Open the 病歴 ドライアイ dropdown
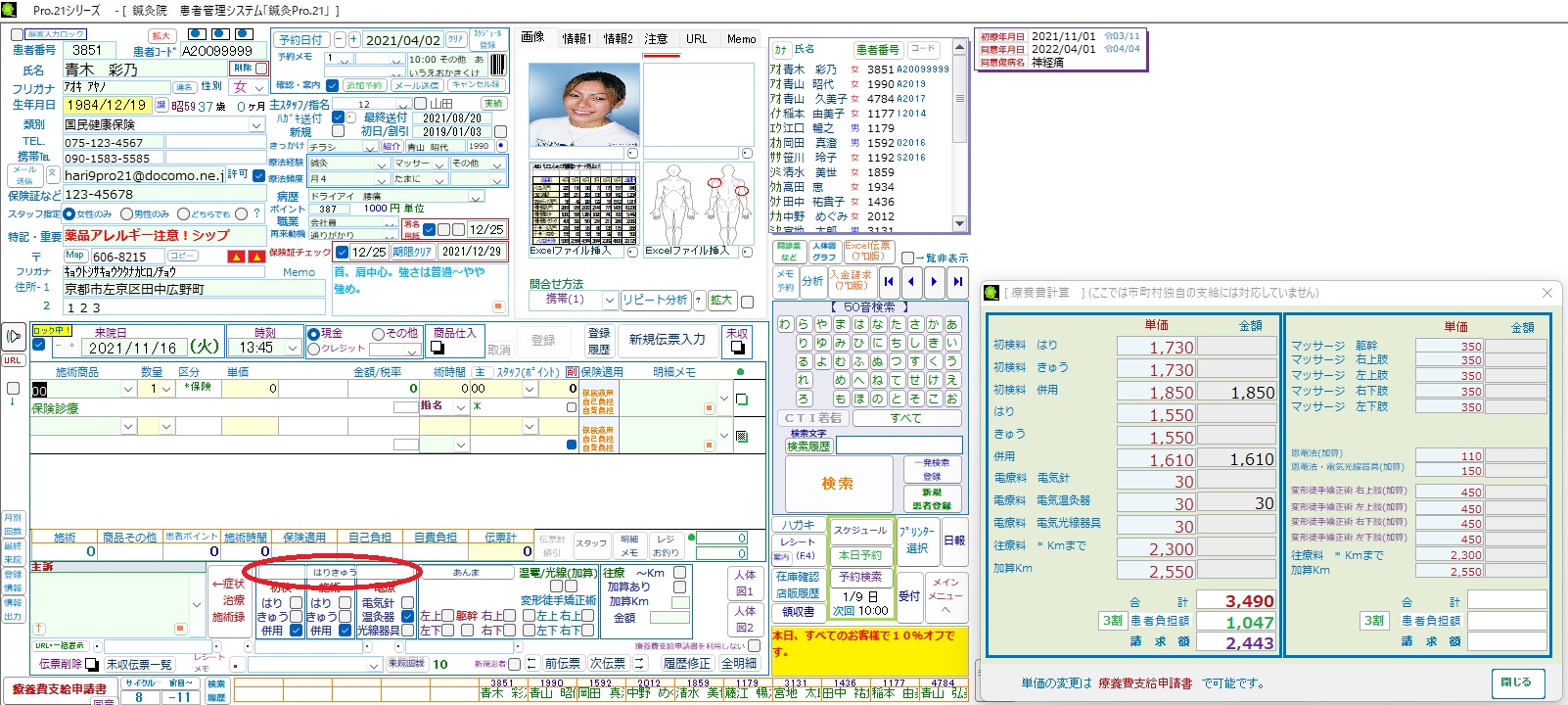The image size is (1568, 705). coord(477,197)
